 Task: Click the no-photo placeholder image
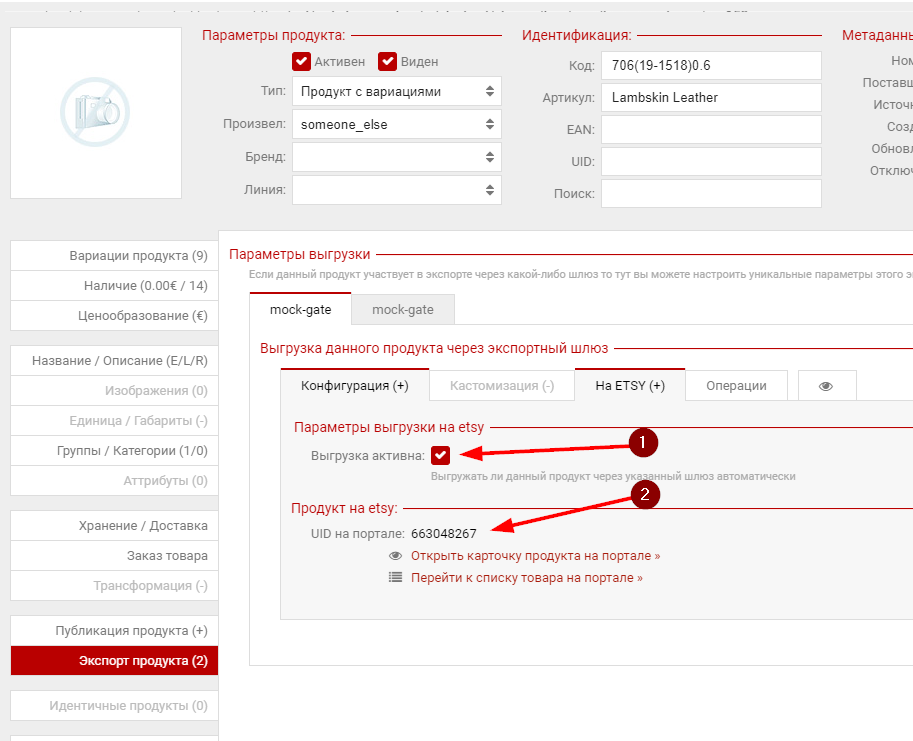[96, 112]
